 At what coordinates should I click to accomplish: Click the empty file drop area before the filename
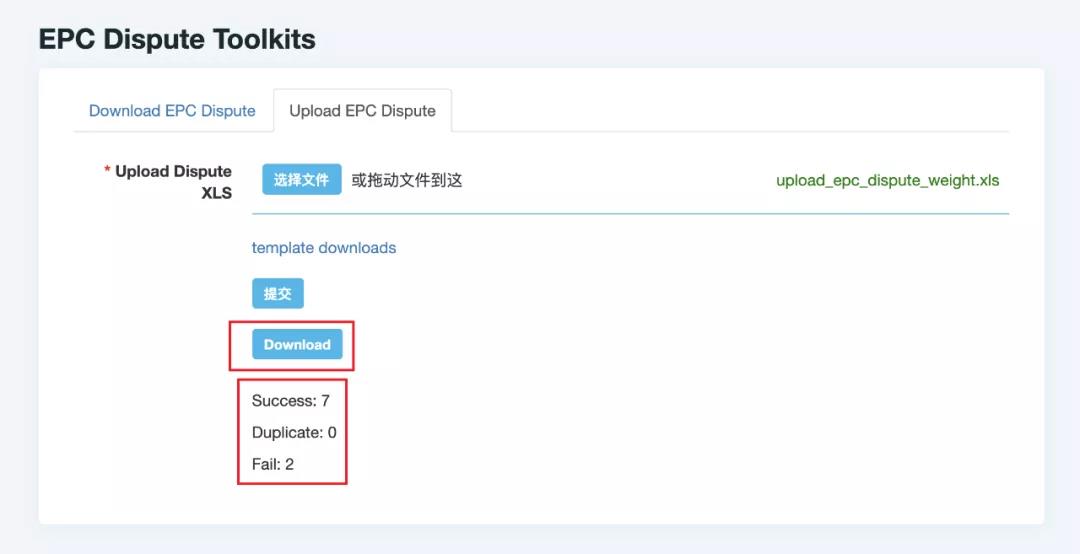pyautogui.click(x=620, y=181)
